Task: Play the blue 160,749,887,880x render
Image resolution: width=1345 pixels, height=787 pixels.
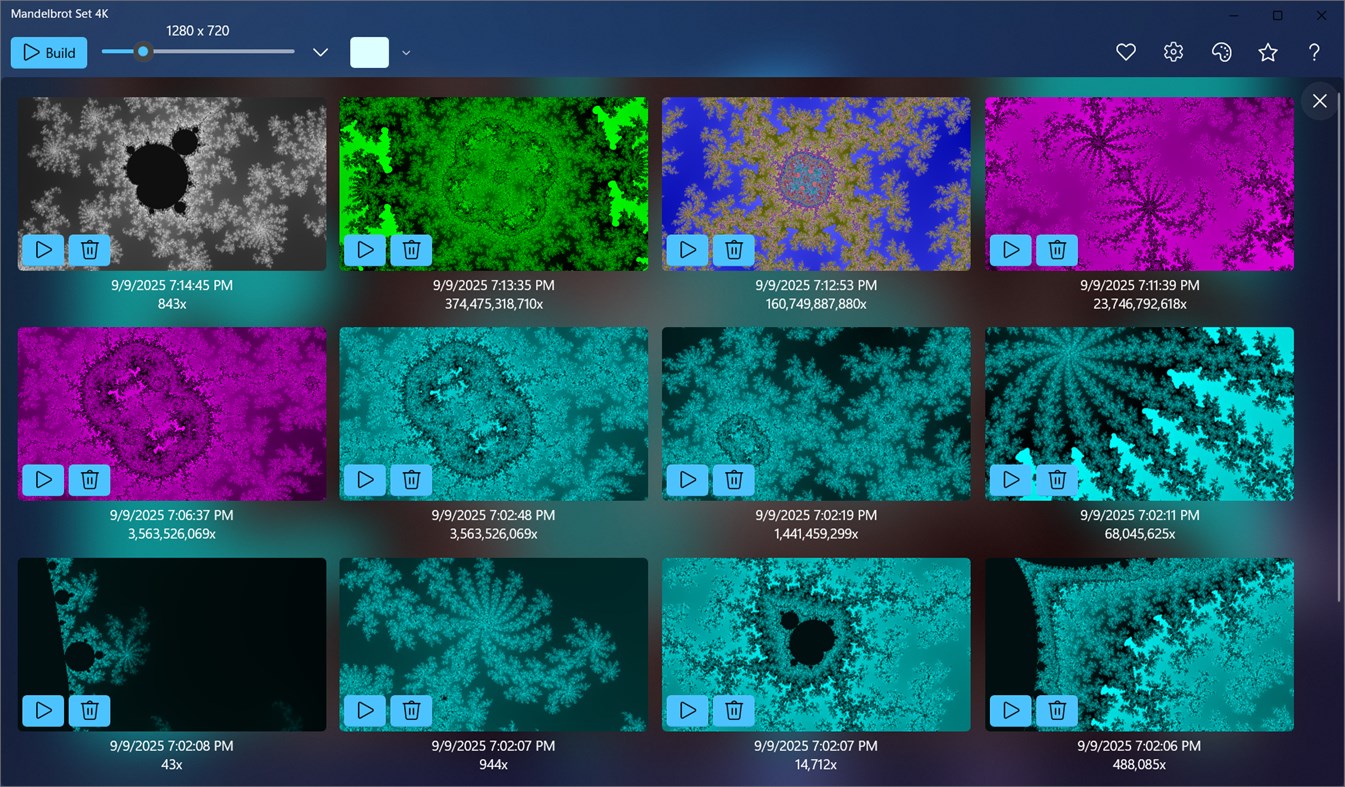Action: point(687,250)
